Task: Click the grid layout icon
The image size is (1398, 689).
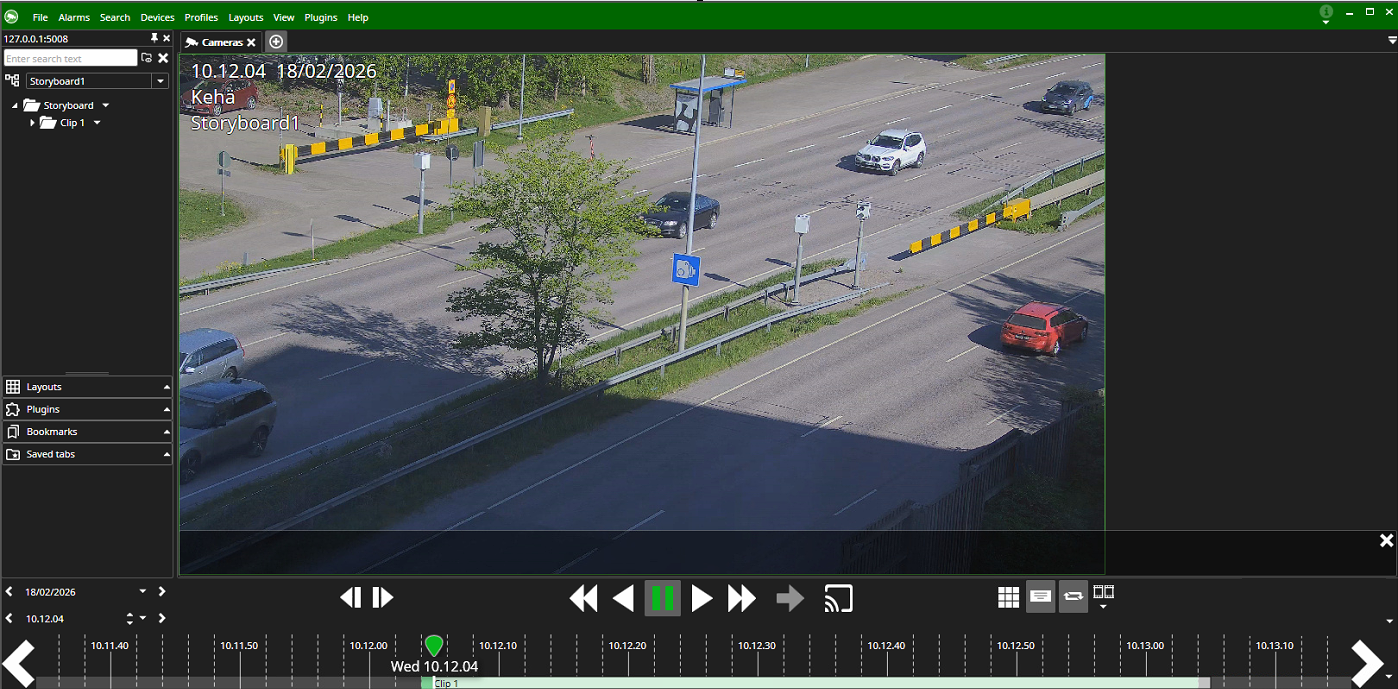Action: pyautogui.click(x=1008, y=597)
